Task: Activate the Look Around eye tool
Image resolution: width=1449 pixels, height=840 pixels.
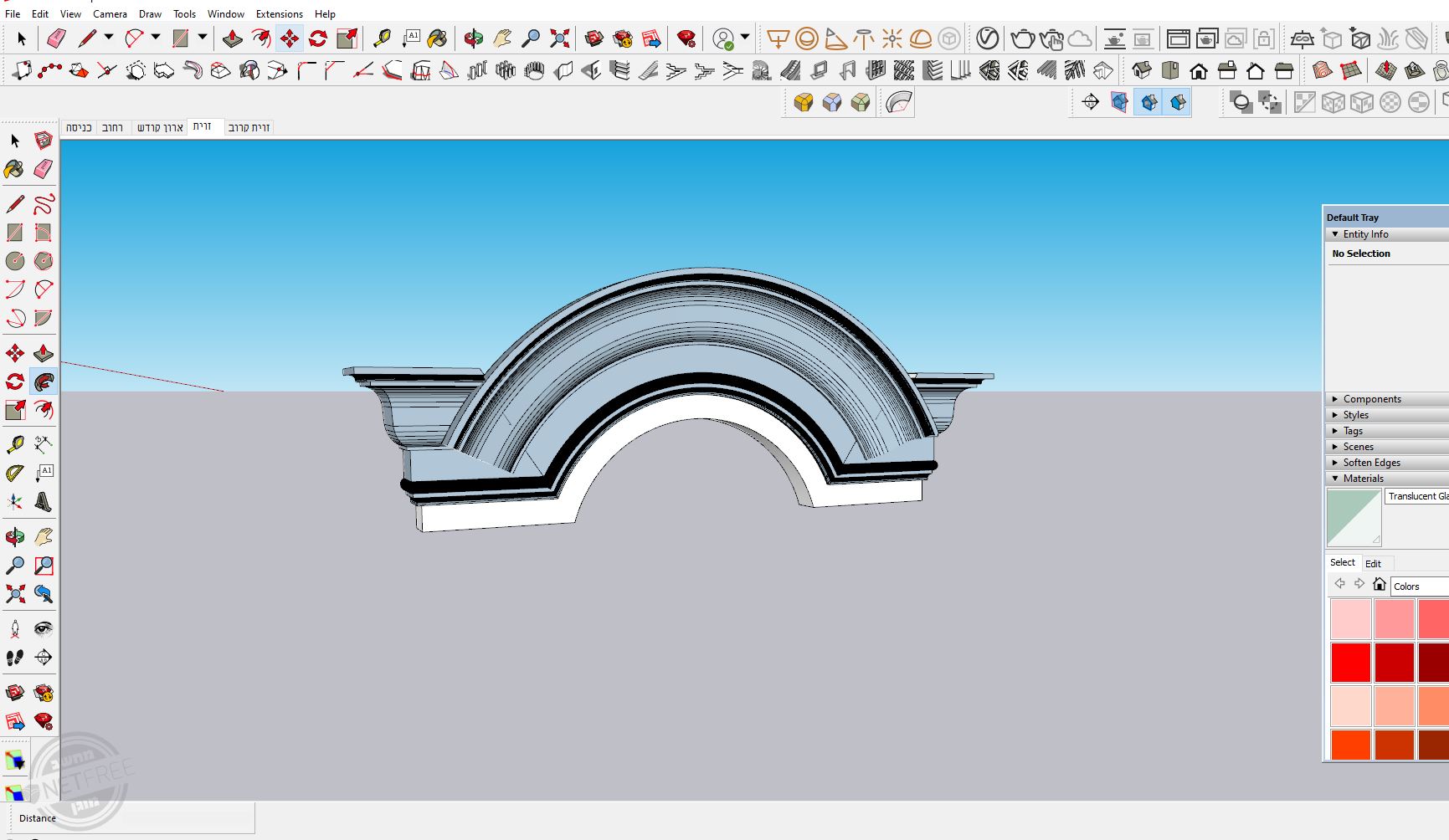Action: pyautogui.click(x=44, y=629)
